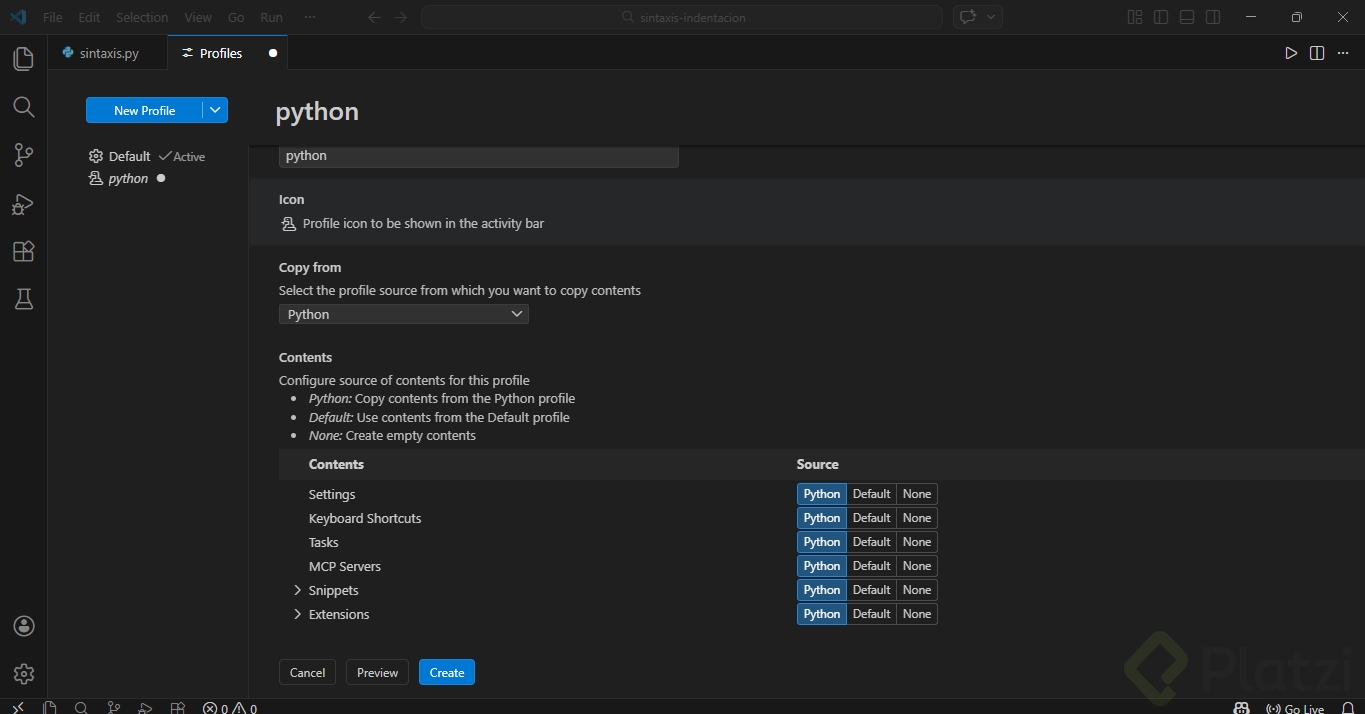The width and height of the screenshot is (1365, 714).
Task: Open the Accounts icon in activity bar
Action: pos(24,626)
